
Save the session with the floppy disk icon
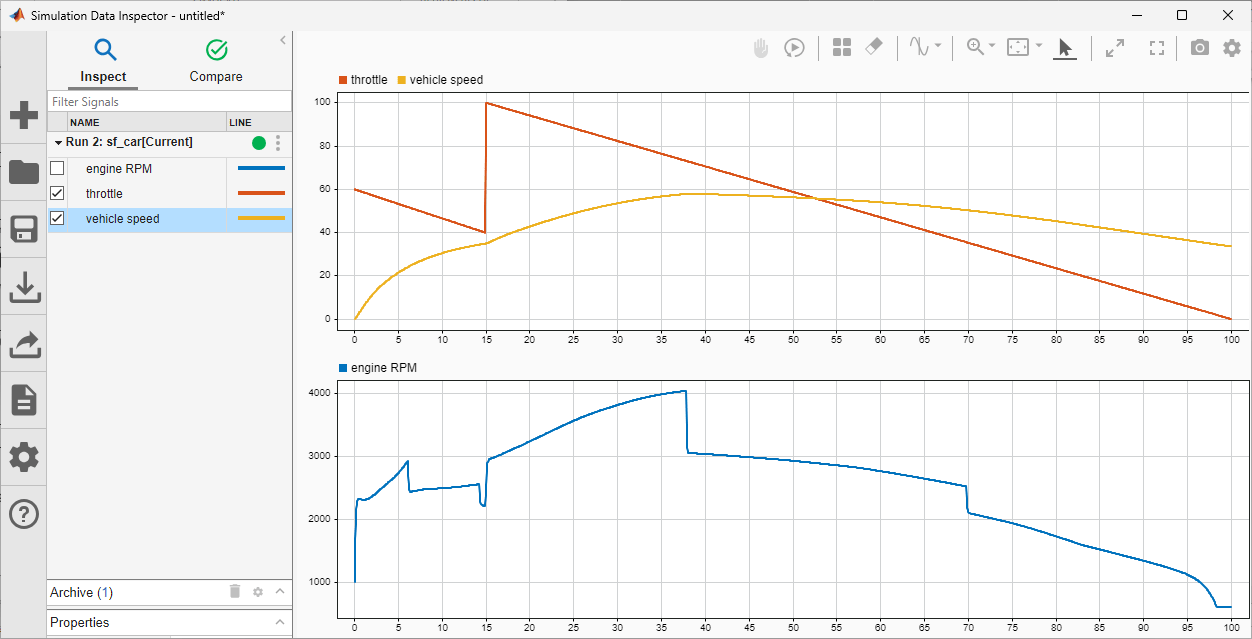(x=24, y=229)
